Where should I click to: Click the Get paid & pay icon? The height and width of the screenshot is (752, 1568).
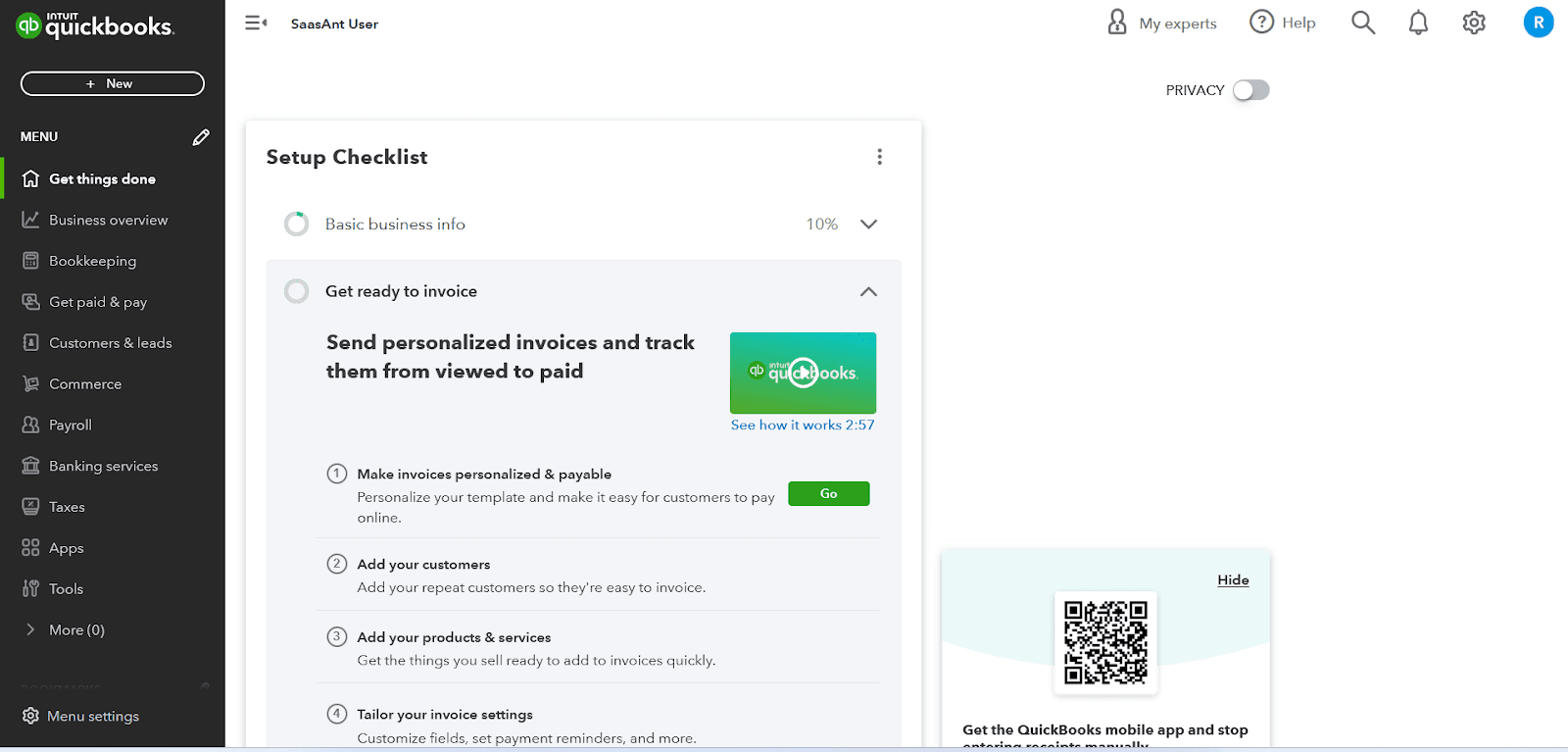pyautogui.click(x=30, y=302)
